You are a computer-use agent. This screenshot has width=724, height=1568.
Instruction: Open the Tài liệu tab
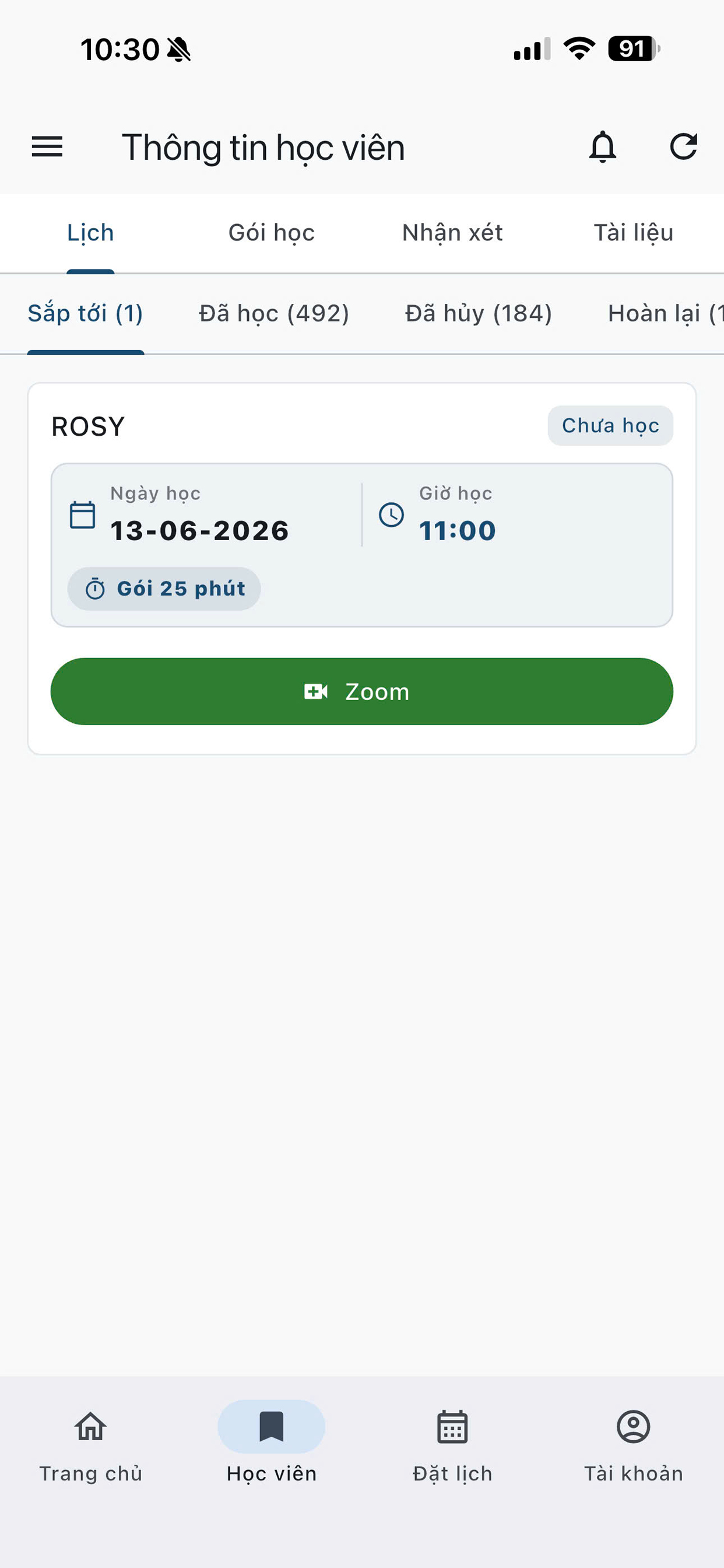click(633, 233)
